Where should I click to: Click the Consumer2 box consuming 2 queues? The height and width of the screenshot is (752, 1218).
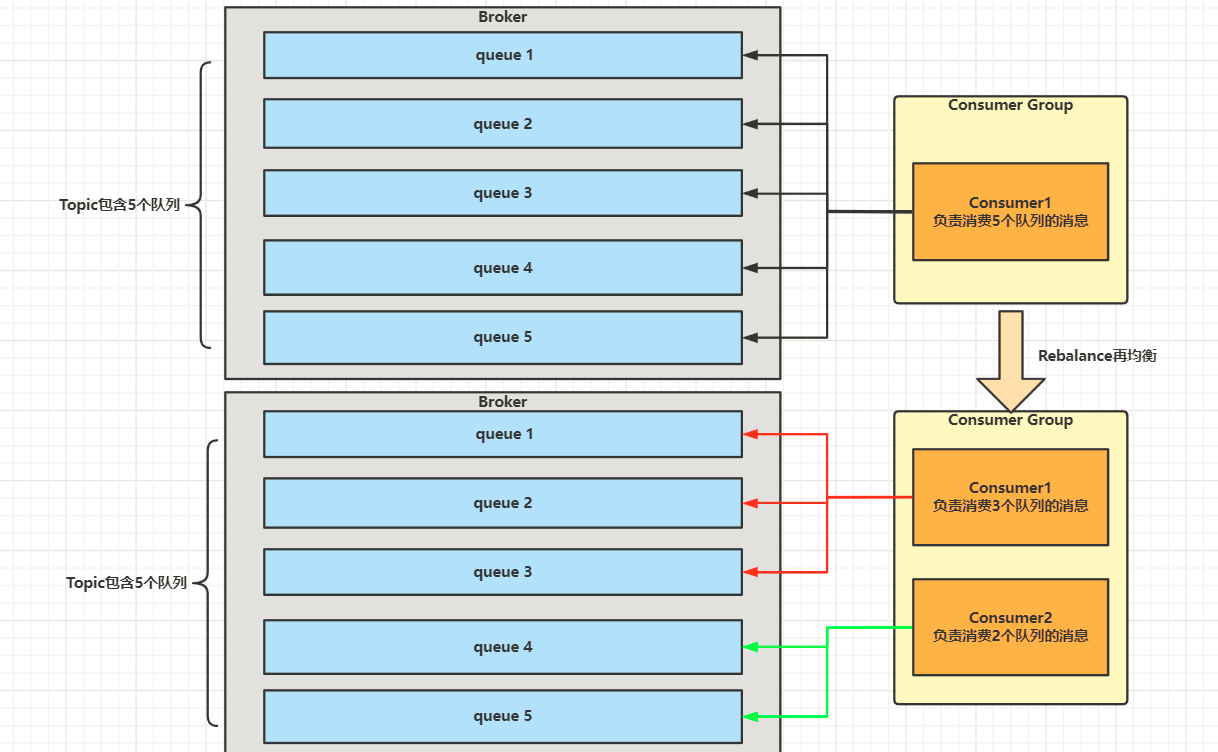pos(1010,627)
